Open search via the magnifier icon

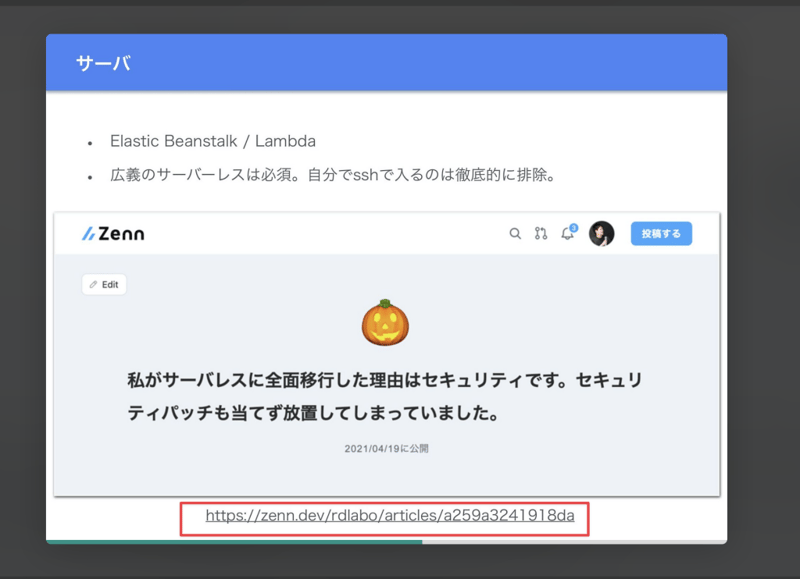click(x=515, y=234)
